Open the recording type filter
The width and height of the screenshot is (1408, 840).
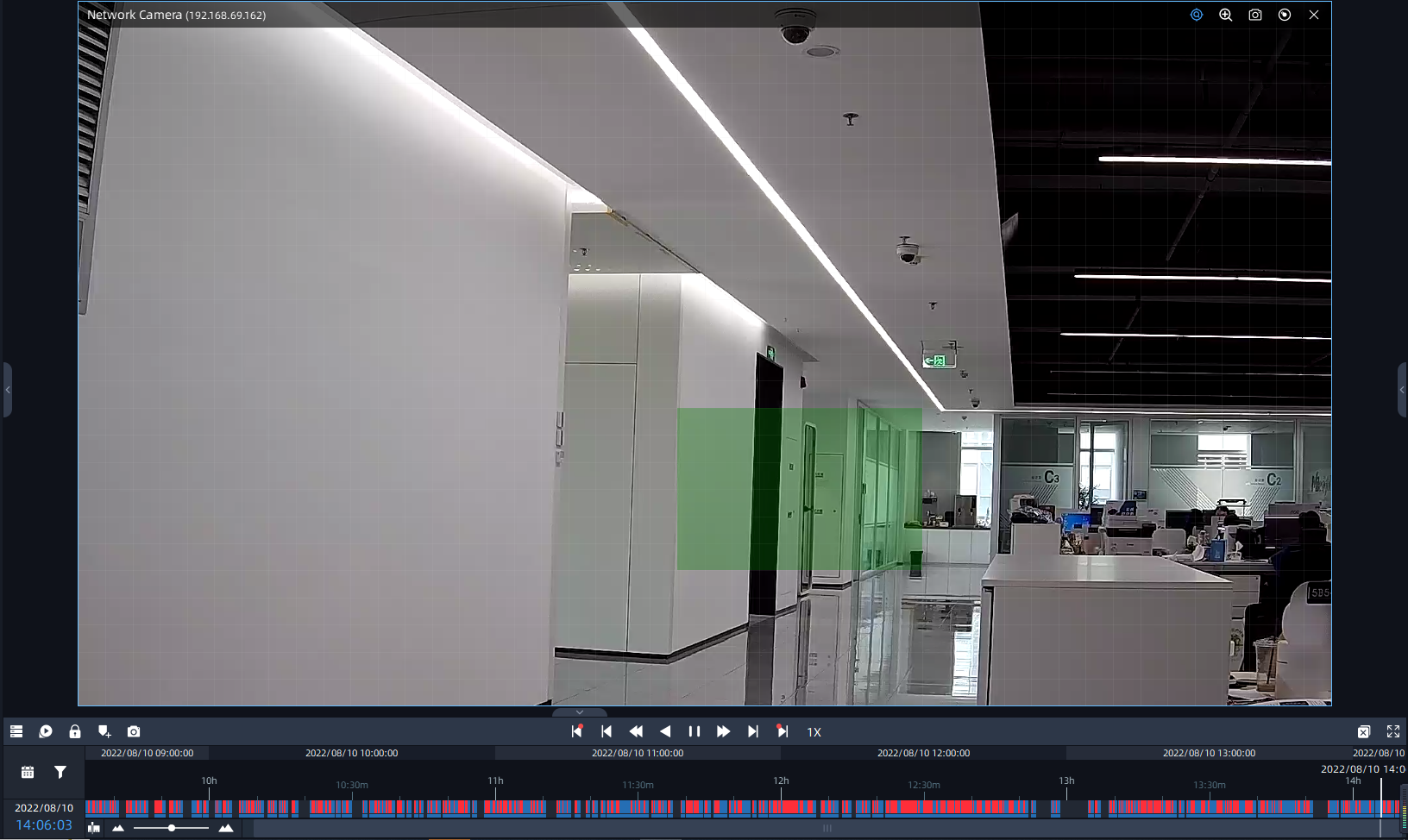click(x=60, y=772)
